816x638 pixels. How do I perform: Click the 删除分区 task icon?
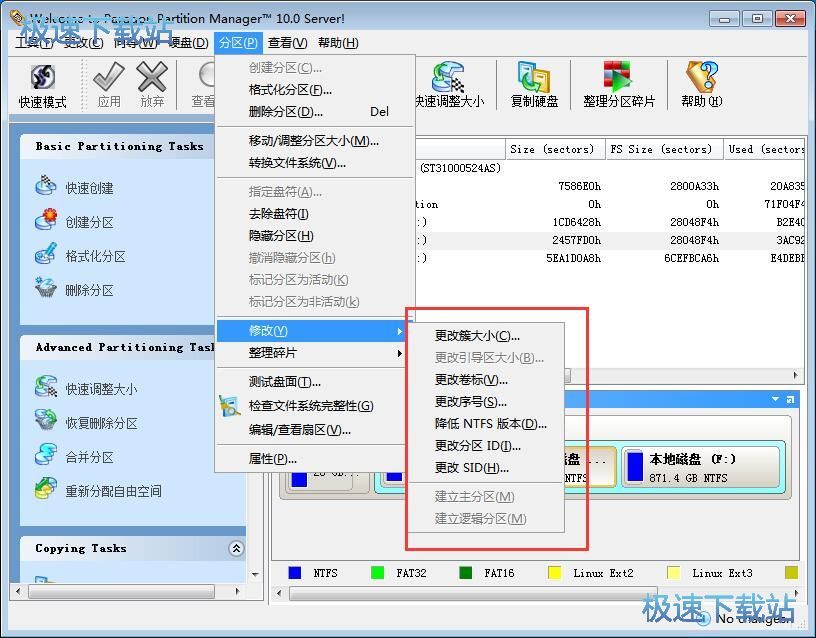click(x=46, y=288)
